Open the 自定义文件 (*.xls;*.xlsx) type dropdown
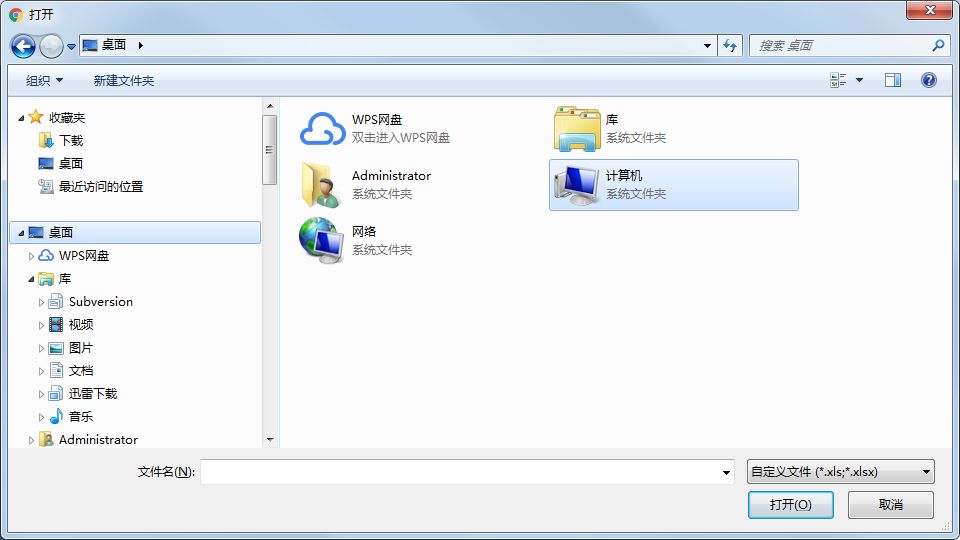Viewport: 960px width, 540px height. [841, 472]
